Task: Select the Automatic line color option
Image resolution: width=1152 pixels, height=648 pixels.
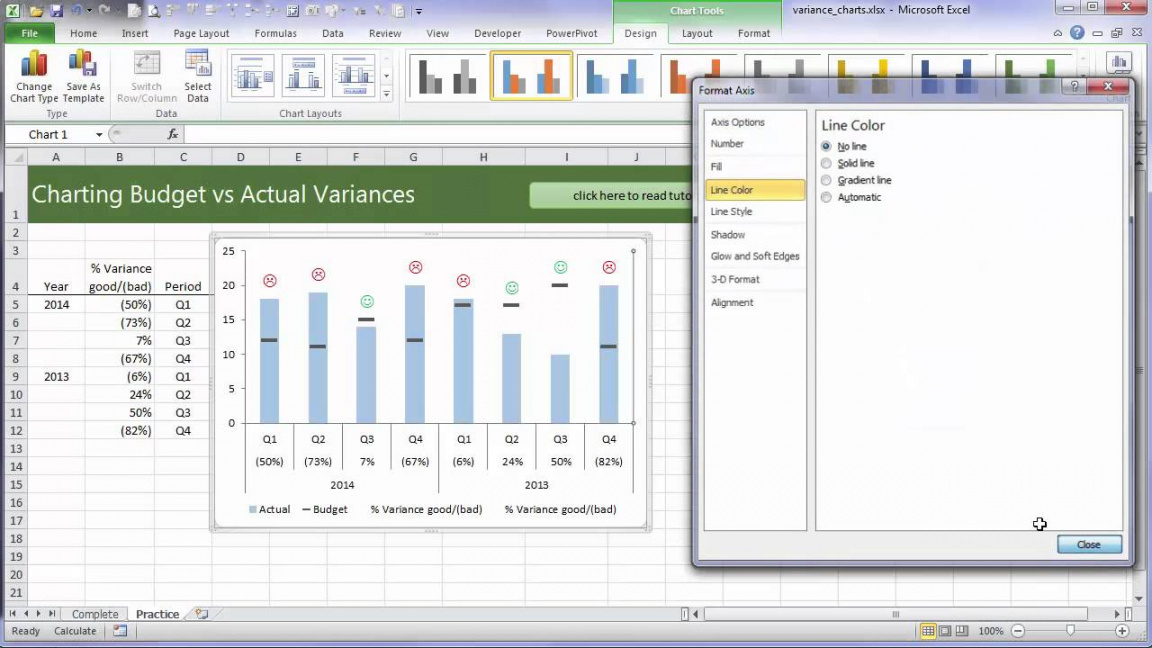Action: pos(826,197)
